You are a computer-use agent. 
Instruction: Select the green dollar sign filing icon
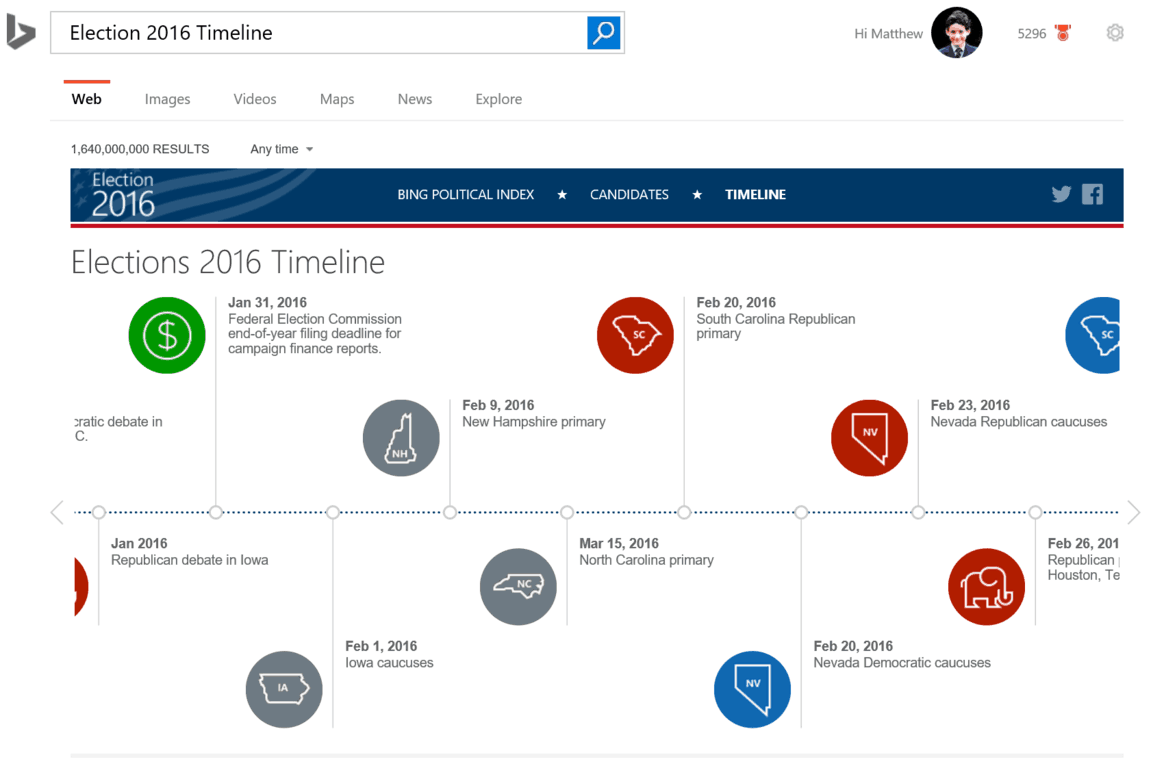(167, 336)
